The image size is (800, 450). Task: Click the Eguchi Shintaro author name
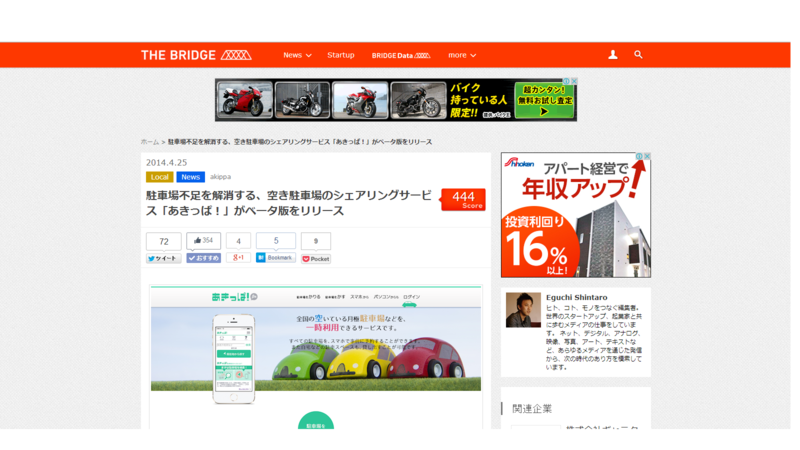point(577,297)
